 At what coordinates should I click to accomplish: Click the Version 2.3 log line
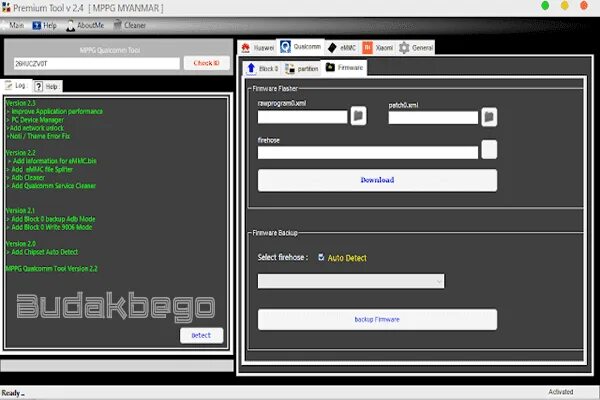(x=21, y=103)
